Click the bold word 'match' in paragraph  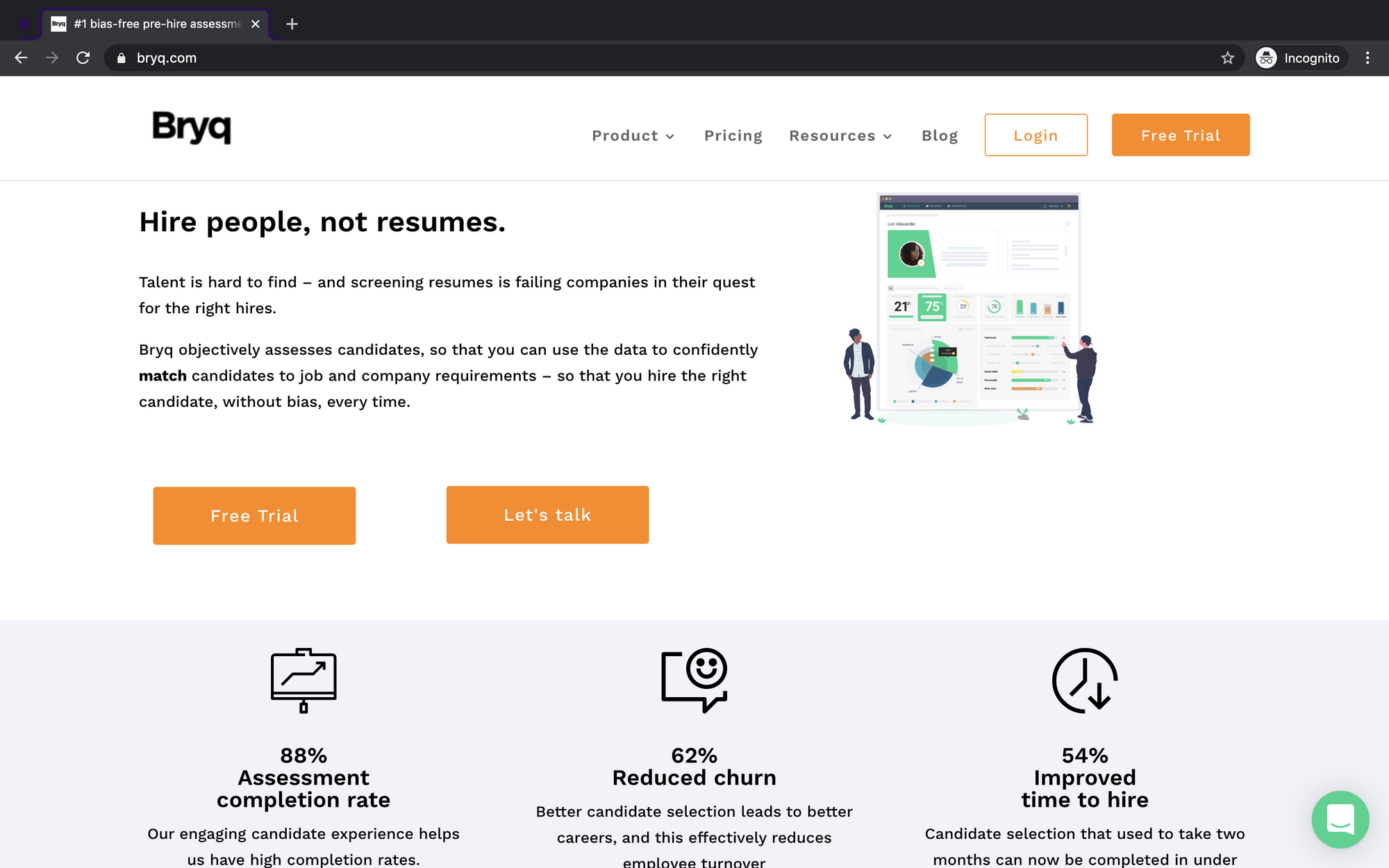163,376
